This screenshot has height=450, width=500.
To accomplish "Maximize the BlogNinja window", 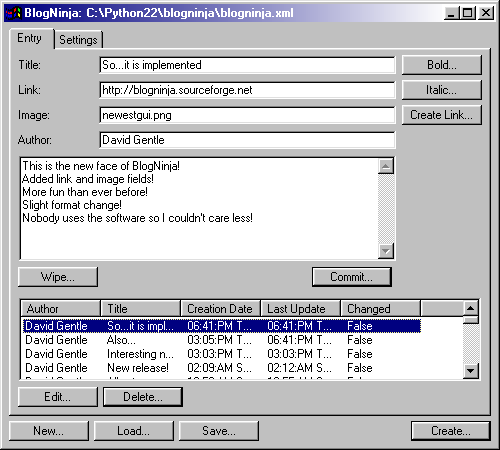I will point(468,13).
